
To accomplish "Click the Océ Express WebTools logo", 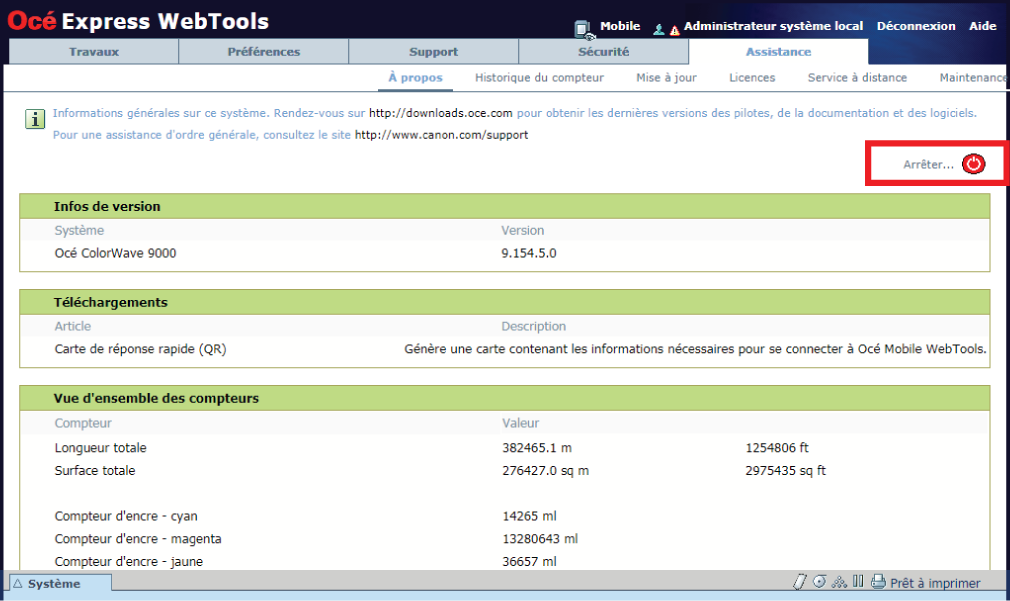I will [x=138, y=21].
